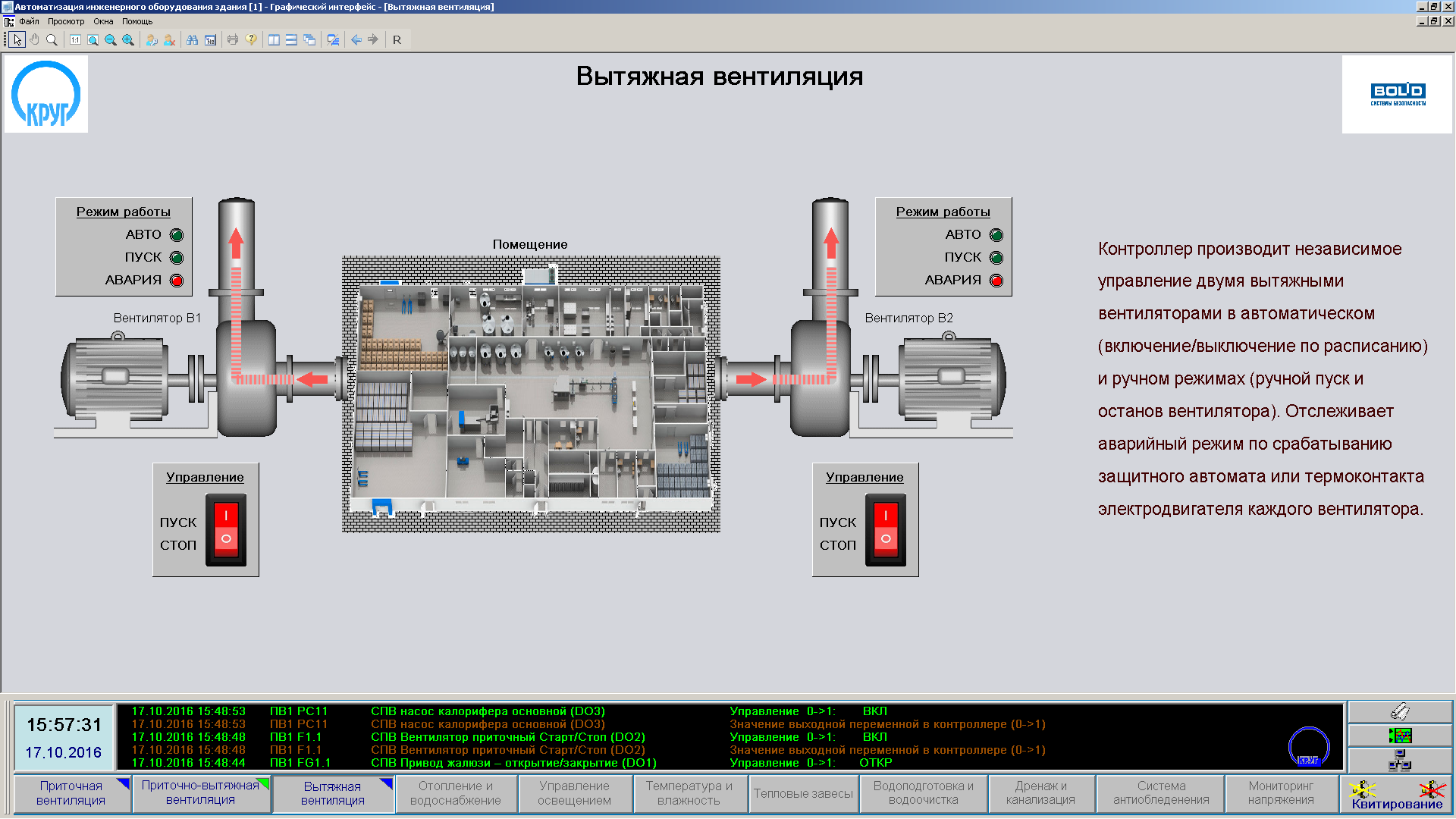Click the АВТО indicator for Вентилятор В1
This screenshot has width=1456, height=819.
(x=177, y=235)
